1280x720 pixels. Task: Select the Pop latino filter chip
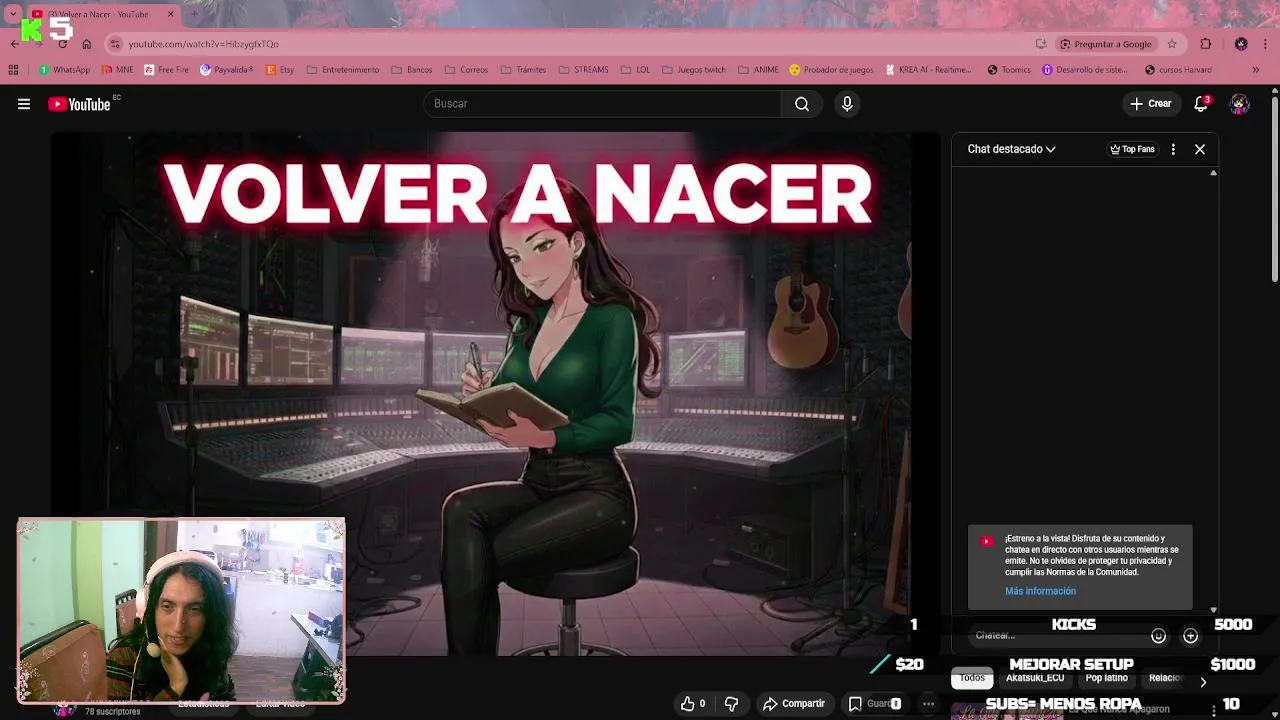(1106, 678)
